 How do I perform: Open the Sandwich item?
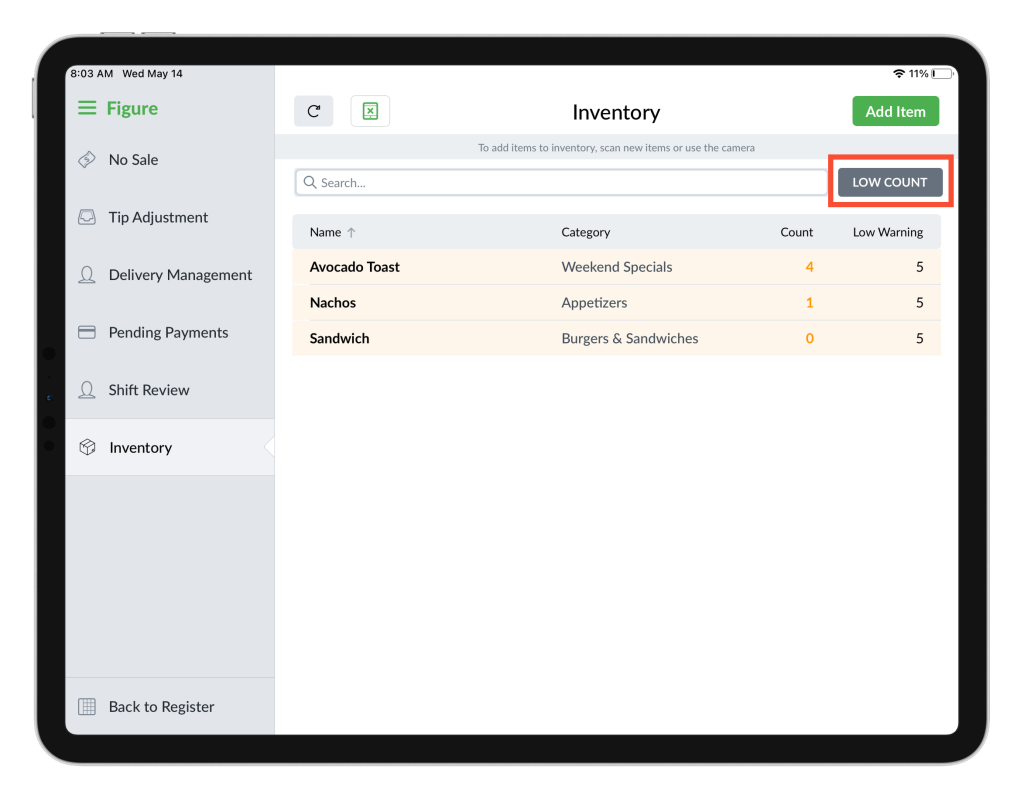616,338
